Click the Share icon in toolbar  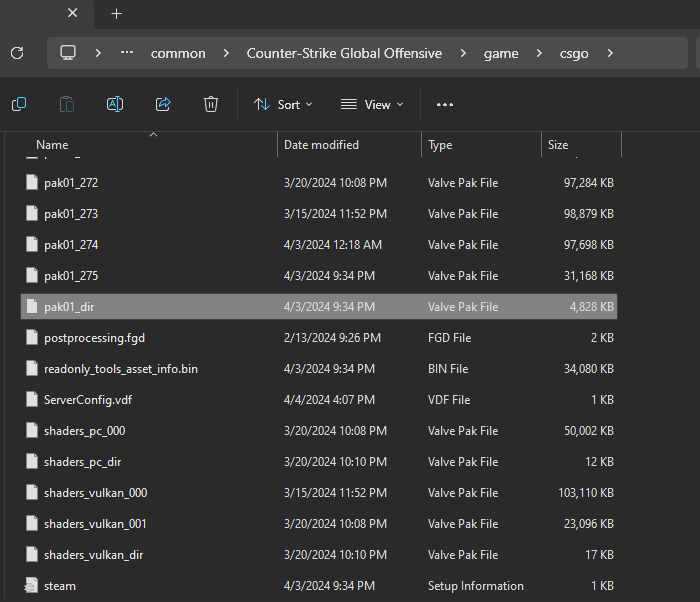163,104
